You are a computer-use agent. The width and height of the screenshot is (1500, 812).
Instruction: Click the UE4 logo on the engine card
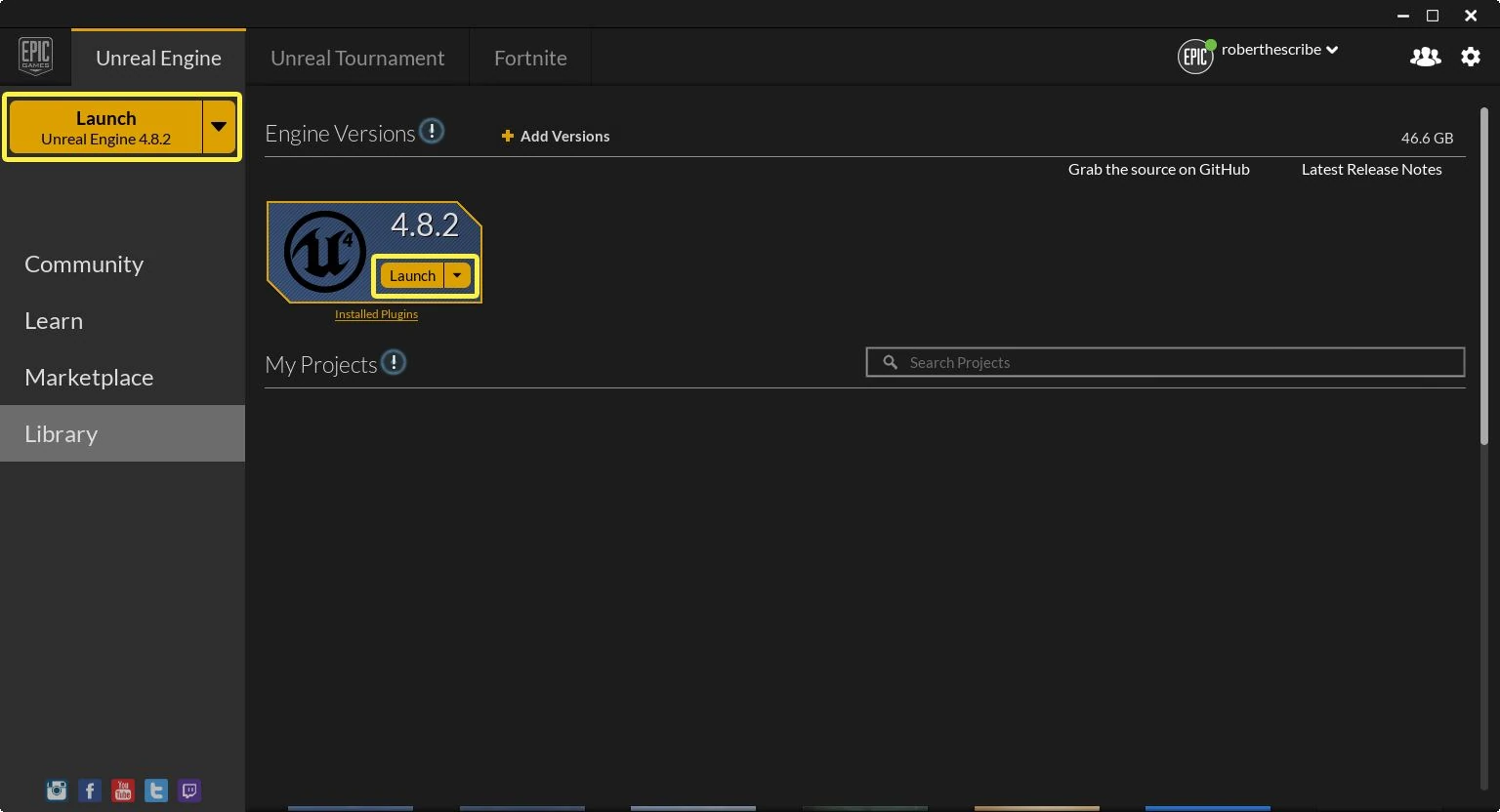[x=324, y=252]
